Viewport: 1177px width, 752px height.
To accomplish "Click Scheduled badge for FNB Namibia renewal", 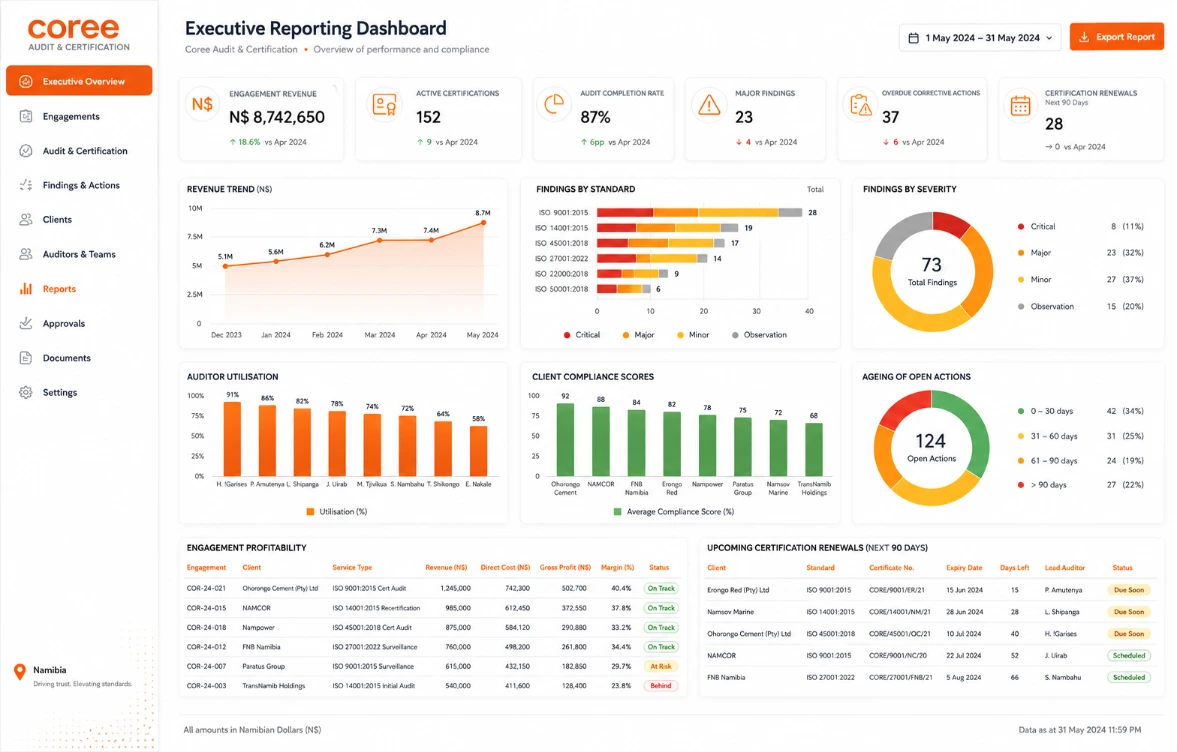I will [1128, 677].
